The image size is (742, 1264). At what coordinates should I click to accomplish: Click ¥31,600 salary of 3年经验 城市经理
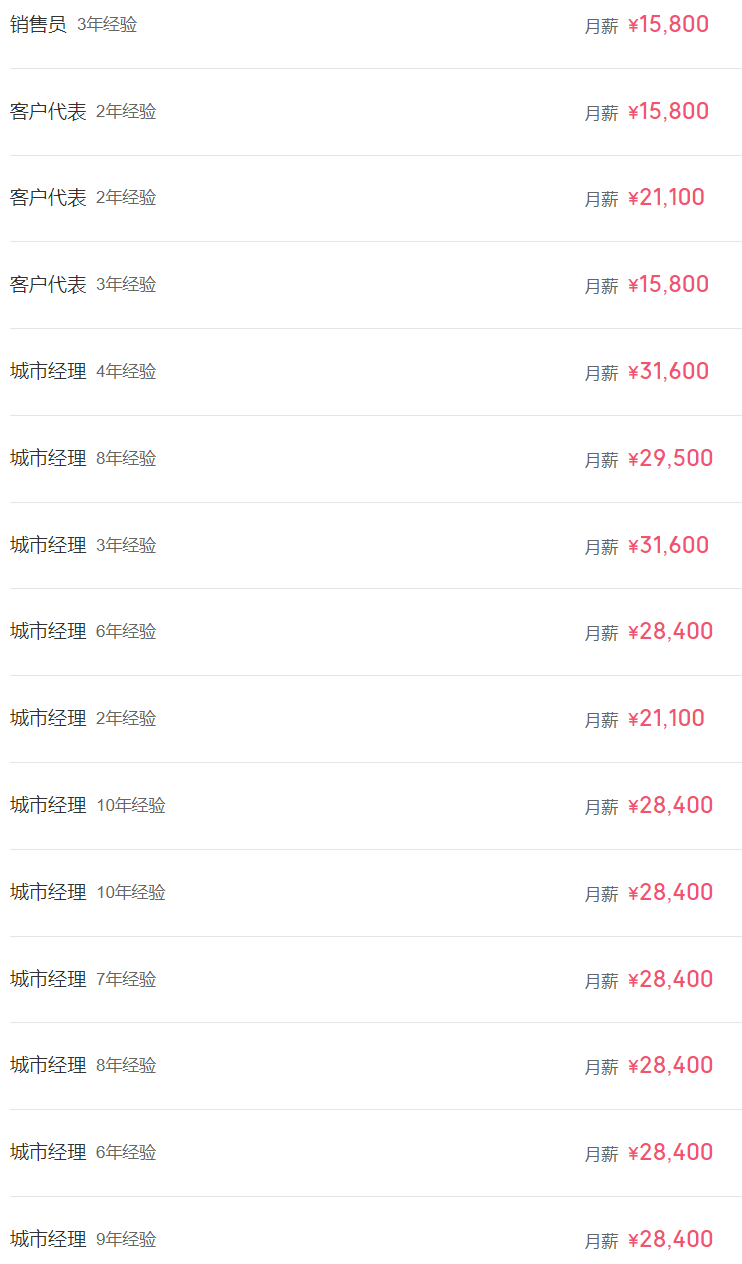[668, 546]
